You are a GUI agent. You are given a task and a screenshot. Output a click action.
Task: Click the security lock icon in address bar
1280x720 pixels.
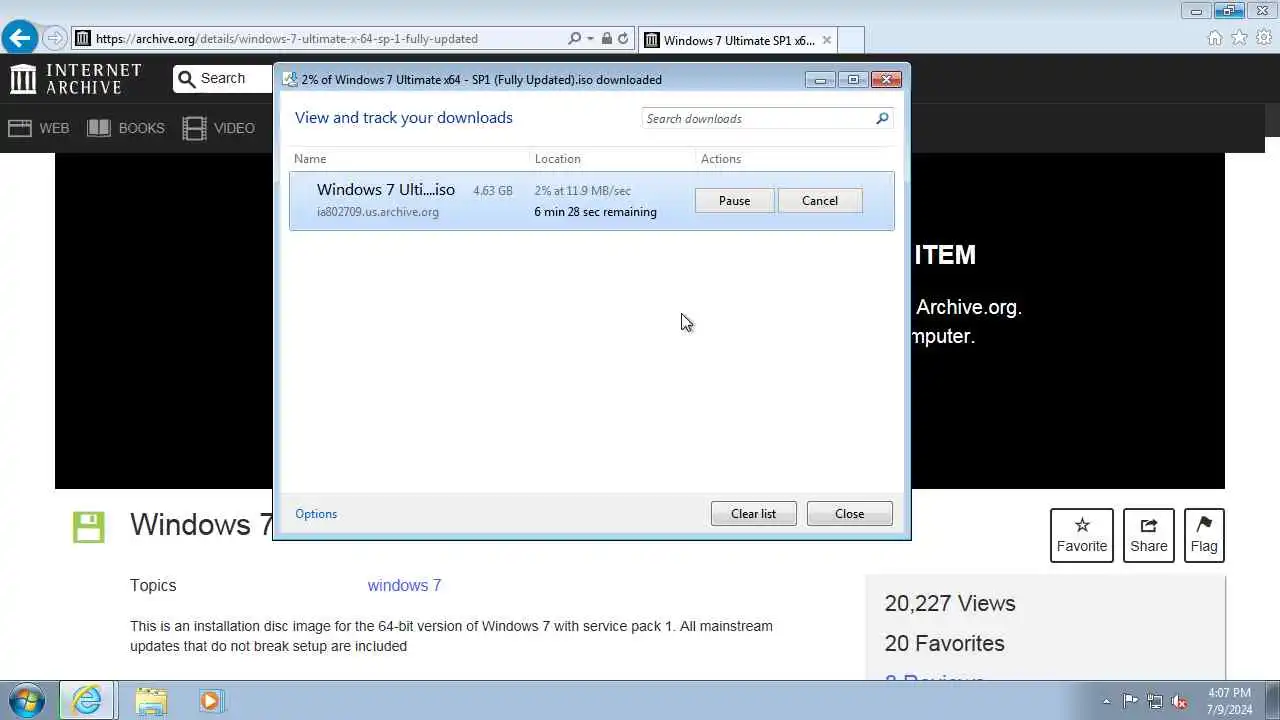[606, 38]
